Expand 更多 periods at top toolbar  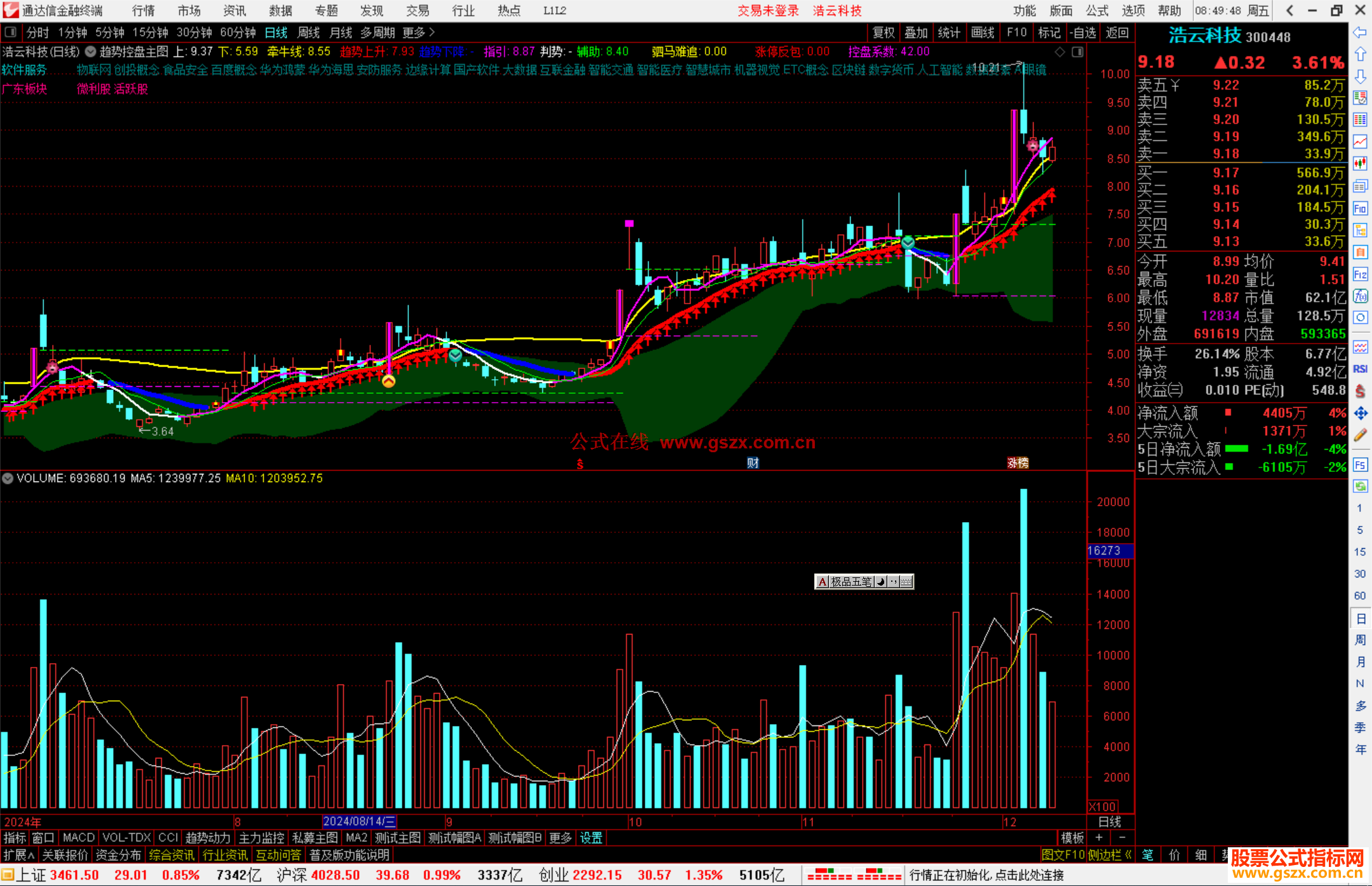419,32
